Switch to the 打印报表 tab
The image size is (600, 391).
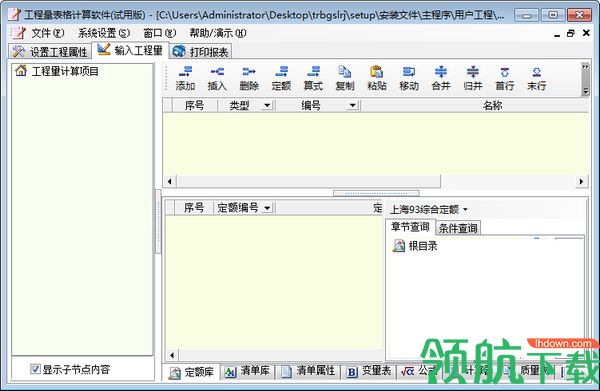point(200,52)
